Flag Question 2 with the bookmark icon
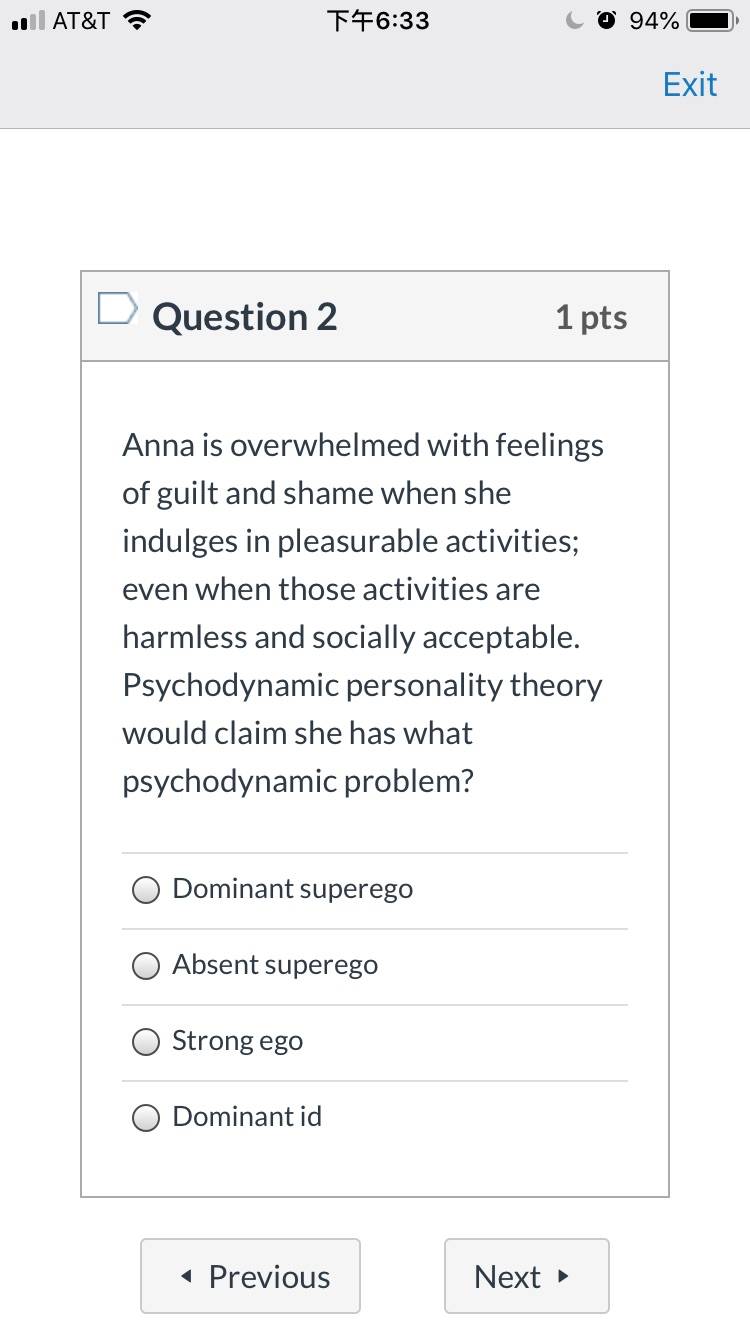Image resolution: width=750 pixels, height=1334 pixels. click(x=116, y=309)
